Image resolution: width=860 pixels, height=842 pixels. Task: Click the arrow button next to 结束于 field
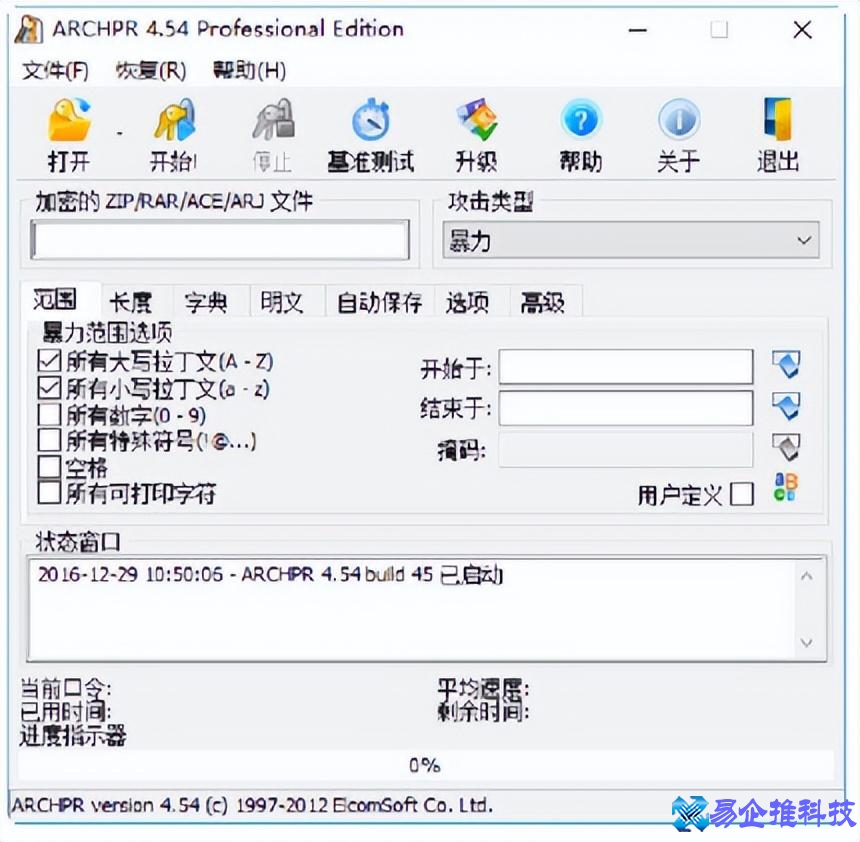pyautogui.click(x=786, y=407)
